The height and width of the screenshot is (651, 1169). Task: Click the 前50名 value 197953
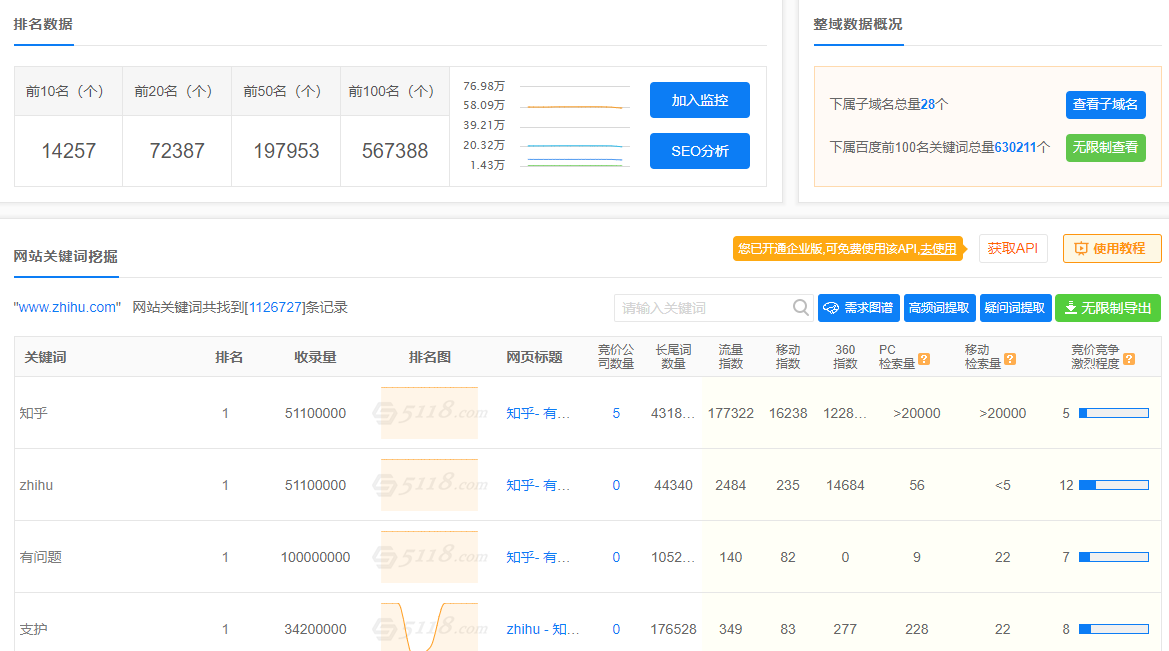click(286, 151)
